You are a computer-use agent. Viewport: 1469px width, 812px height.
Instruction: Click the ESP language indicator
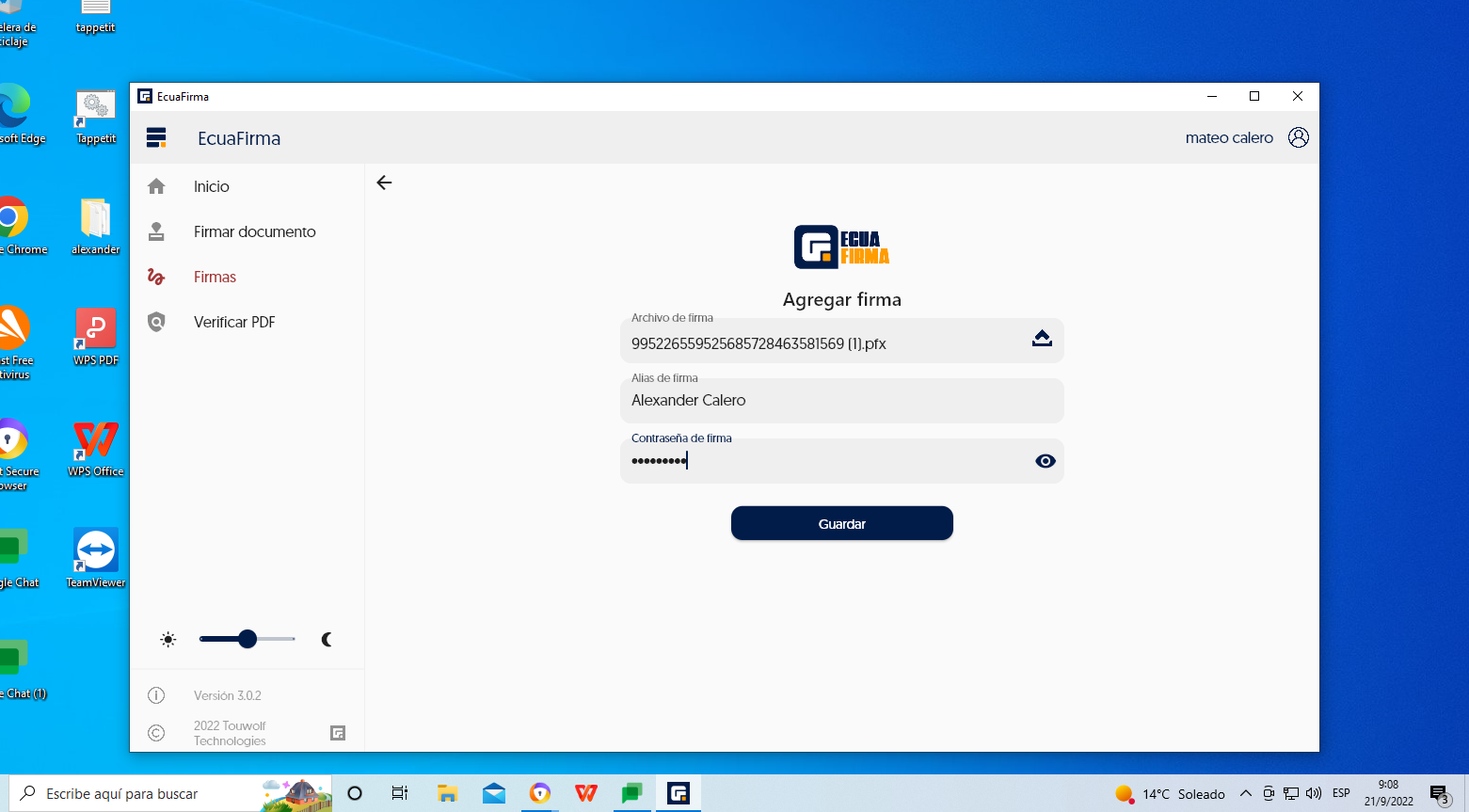pyautogui.click(x=1341, y=793)
